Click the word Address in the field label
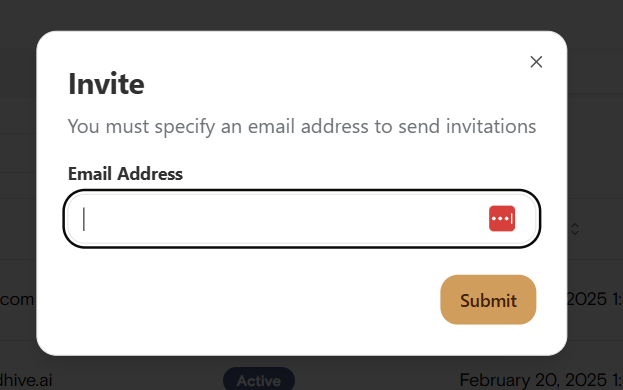This screenshot has height=390, width=623. pos(150,174)
